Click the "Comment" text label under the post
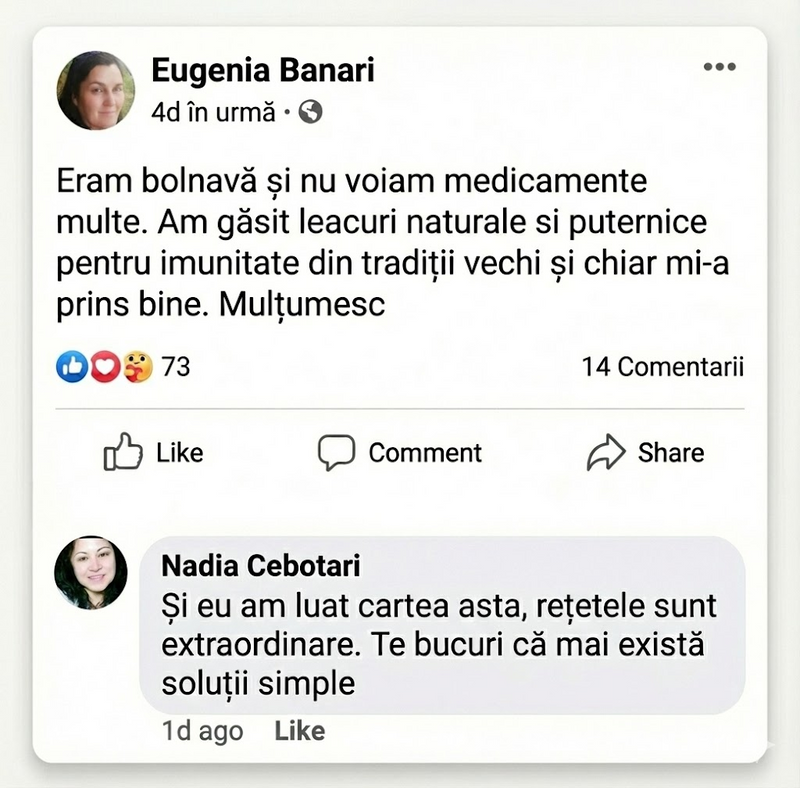This screenshot has width=800, height=788. pyautogui.click(x=425, y=452)
